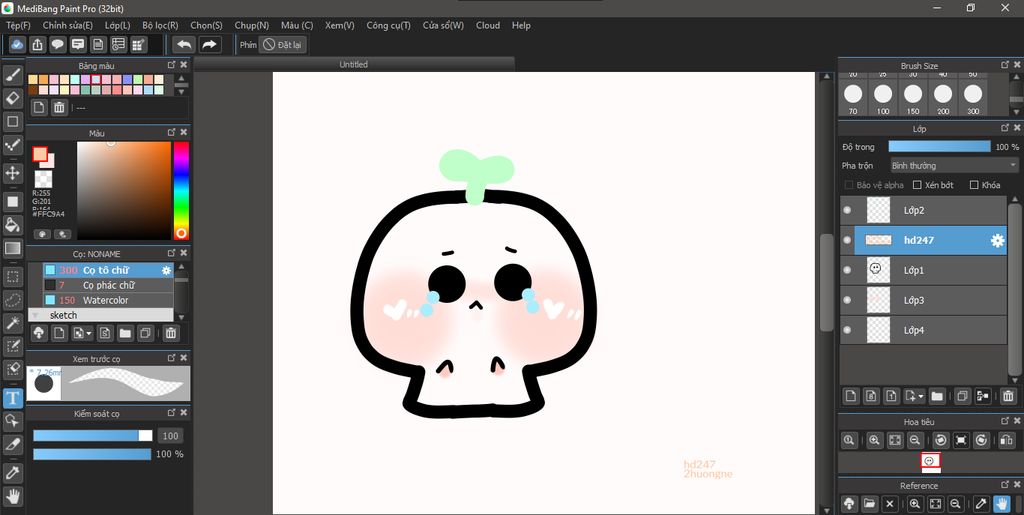Open the Tệp(F) menu
The image size is (1024, 515).
[18, 25]
